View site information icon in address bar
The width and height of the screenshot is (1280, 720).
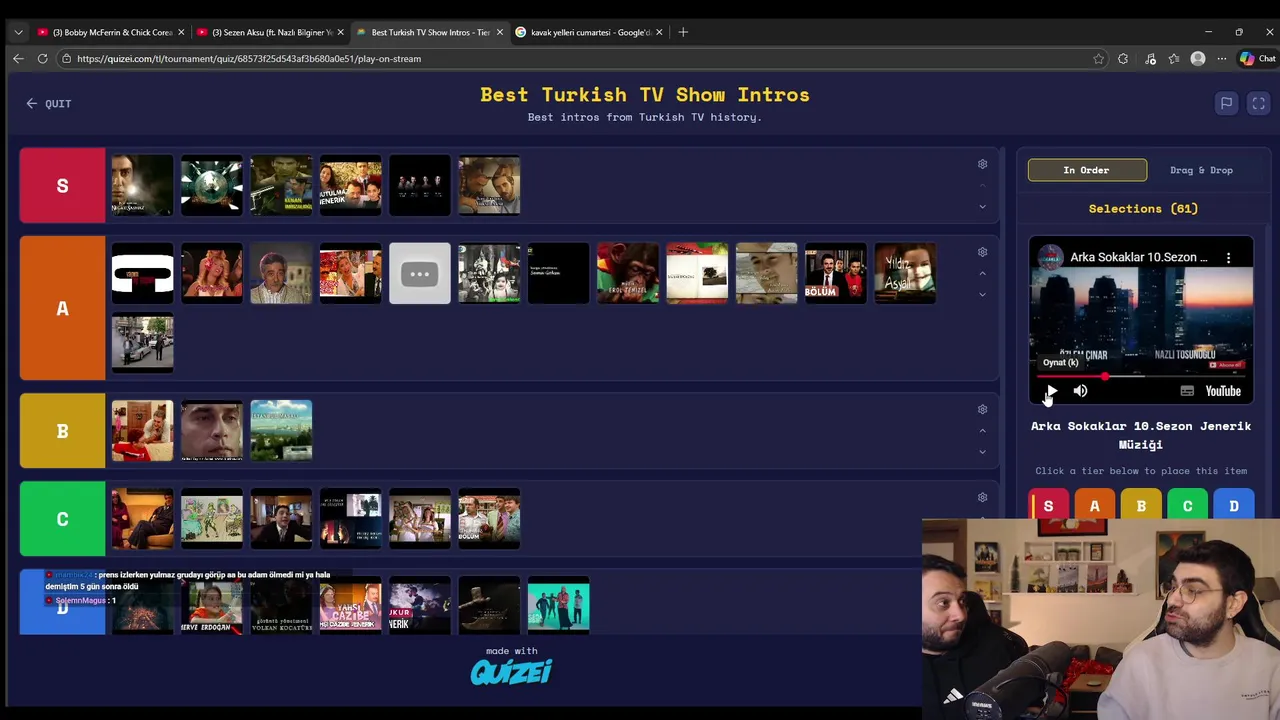(66, 59)
